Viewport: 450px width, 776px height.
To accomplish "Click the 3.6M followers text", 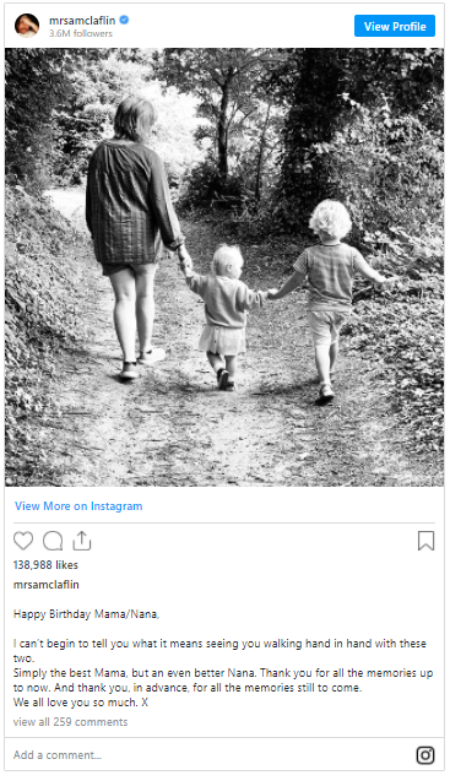I will [x=81, y=34].
